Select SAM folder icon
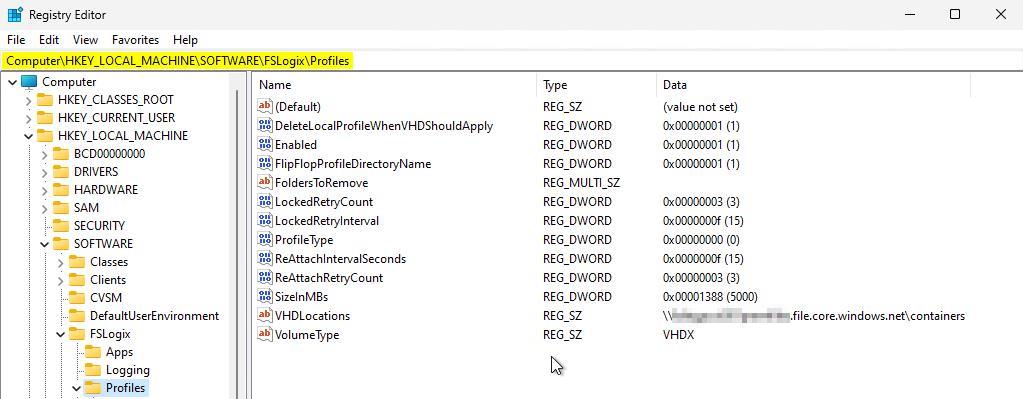1023x399 pixels. tap(61, 208)
